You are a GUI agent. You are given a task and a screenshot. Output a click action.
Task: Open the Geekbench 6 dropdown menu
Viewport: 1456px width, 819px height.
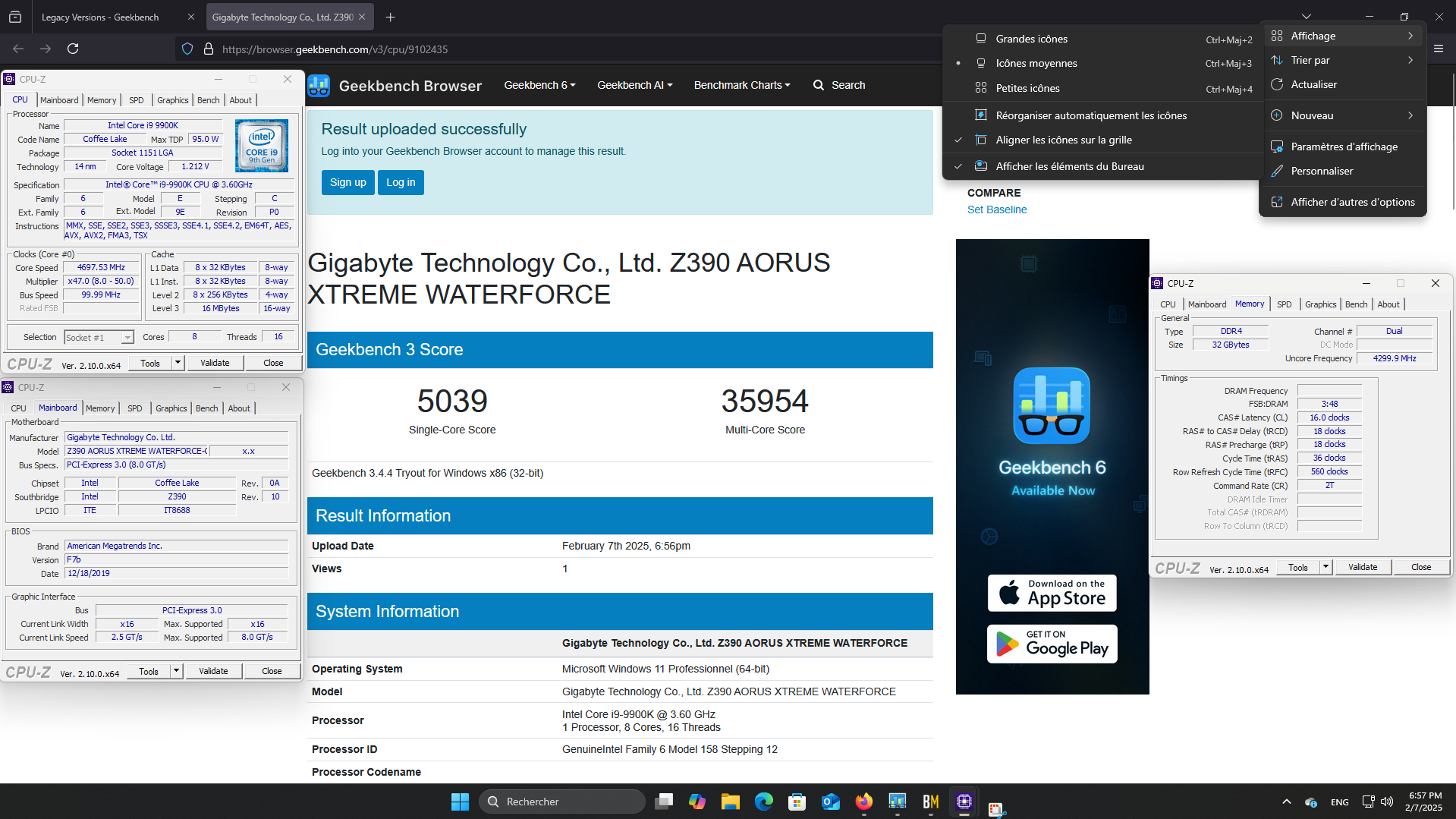pos(539,85)
